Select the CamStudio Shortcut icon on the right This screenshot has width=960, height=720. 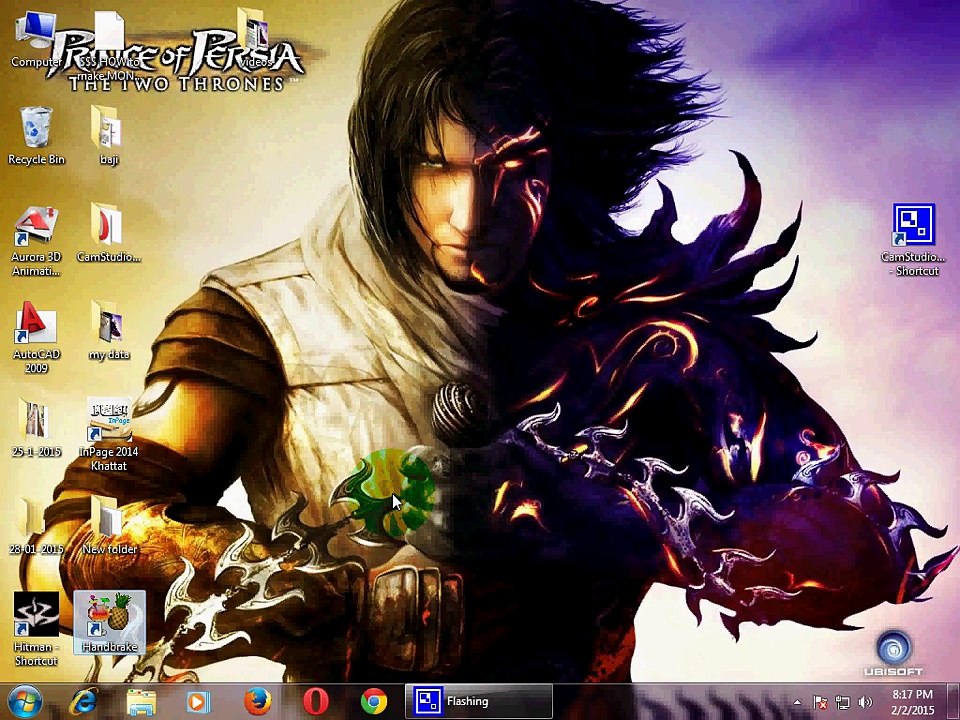pyautogui.click(x=913, y=240)
